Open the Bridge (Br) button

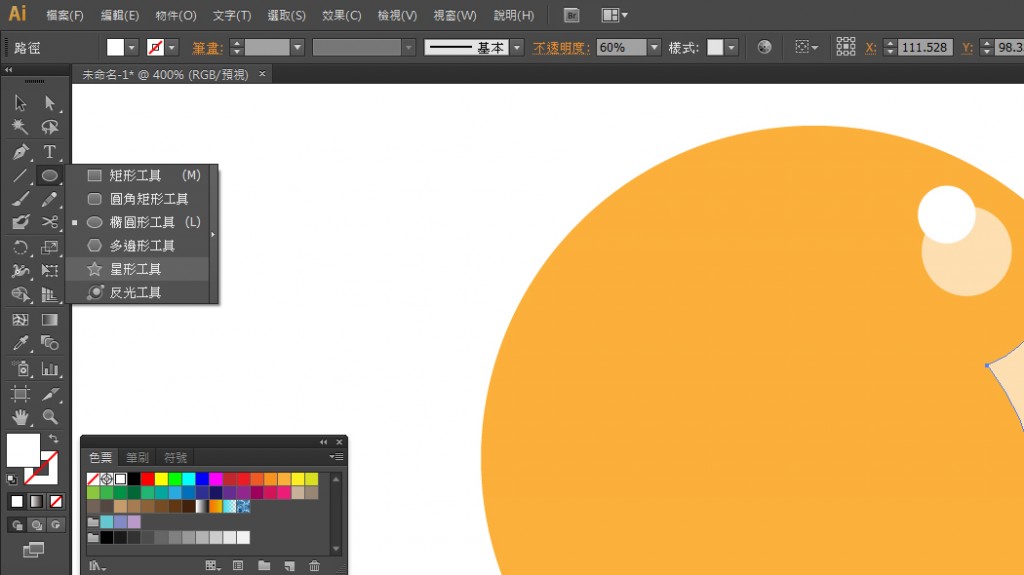pyautogui.click(x=571, y=15)
